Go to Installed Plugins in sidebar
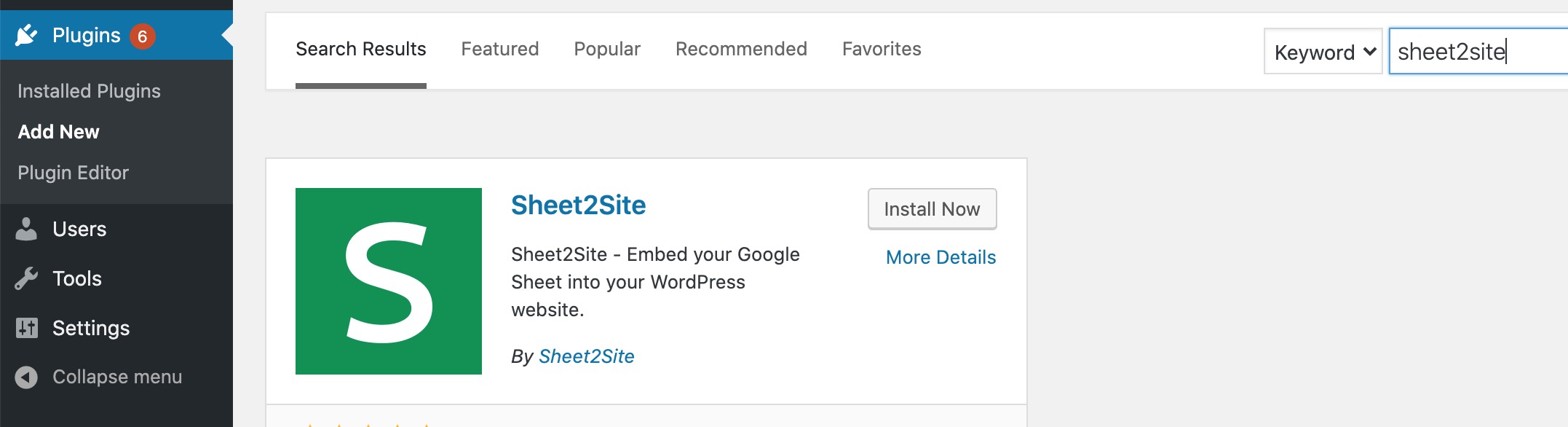 click(x=89, y=91)
